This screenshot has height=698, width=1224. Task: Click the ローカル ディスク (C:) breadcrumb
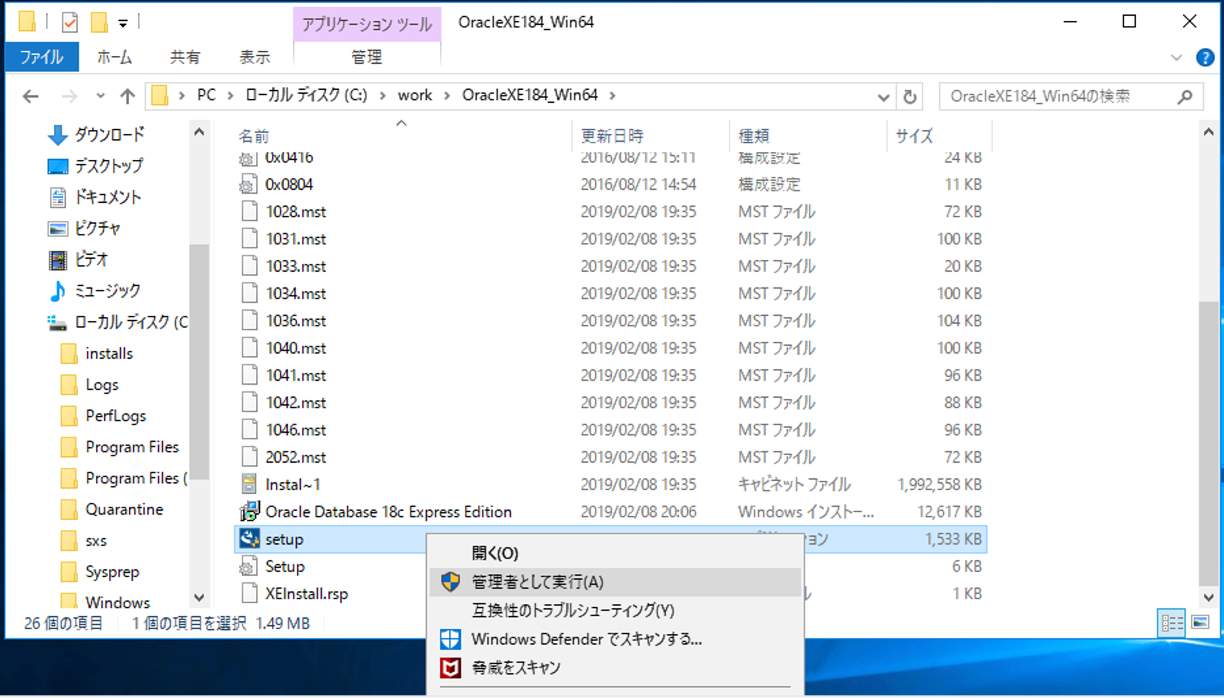click(x=307, y=95)
